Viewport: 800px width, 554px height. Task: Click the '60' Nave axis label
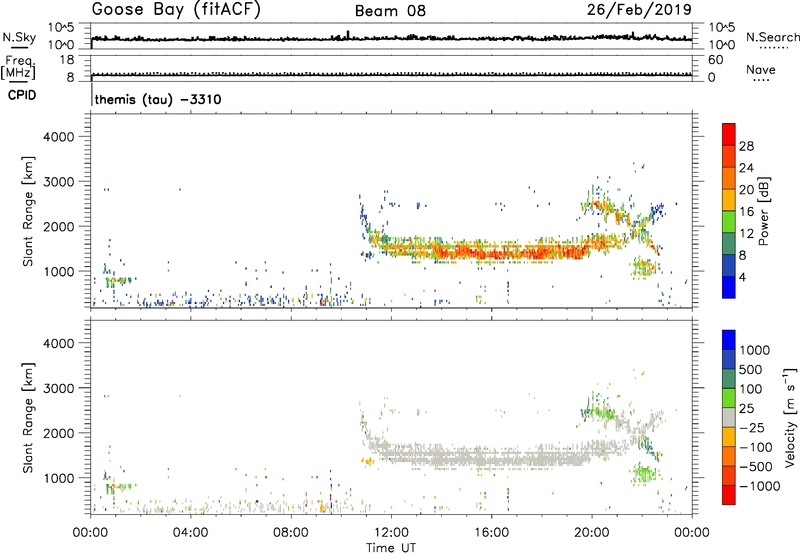click(715, 60)
